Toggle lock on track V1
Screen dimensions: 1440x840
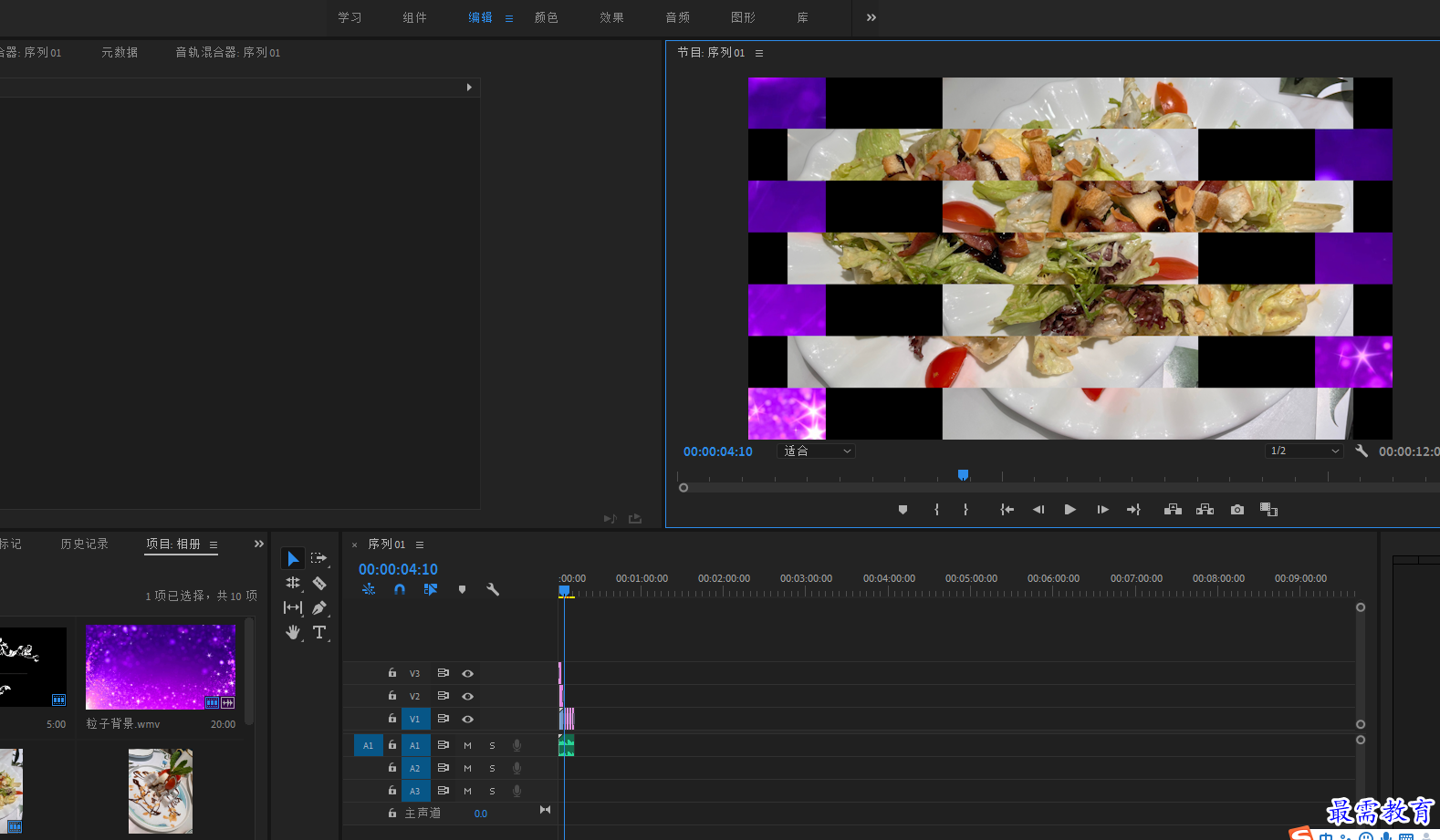coord(392,719)
